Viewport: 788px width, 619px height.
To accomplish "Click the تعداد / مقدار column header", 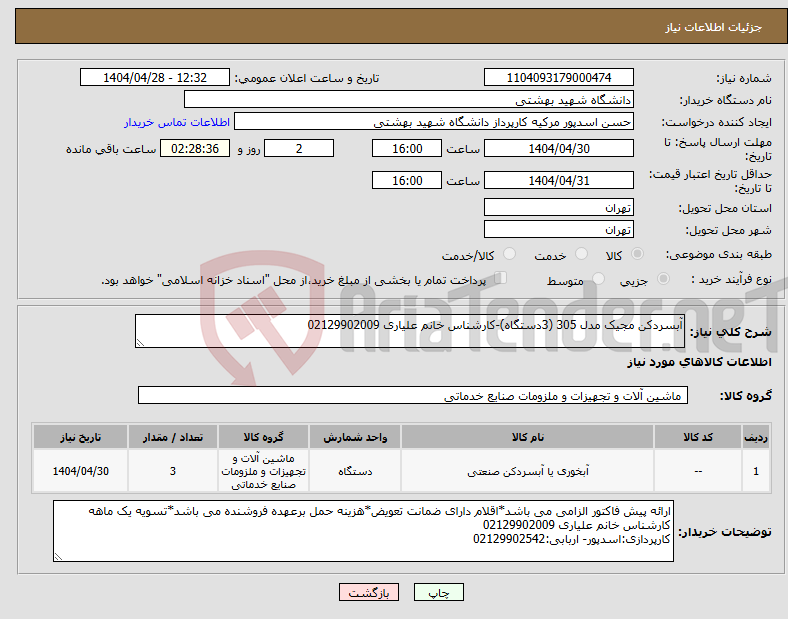I will pyautogui.click(x=173, y=437).
